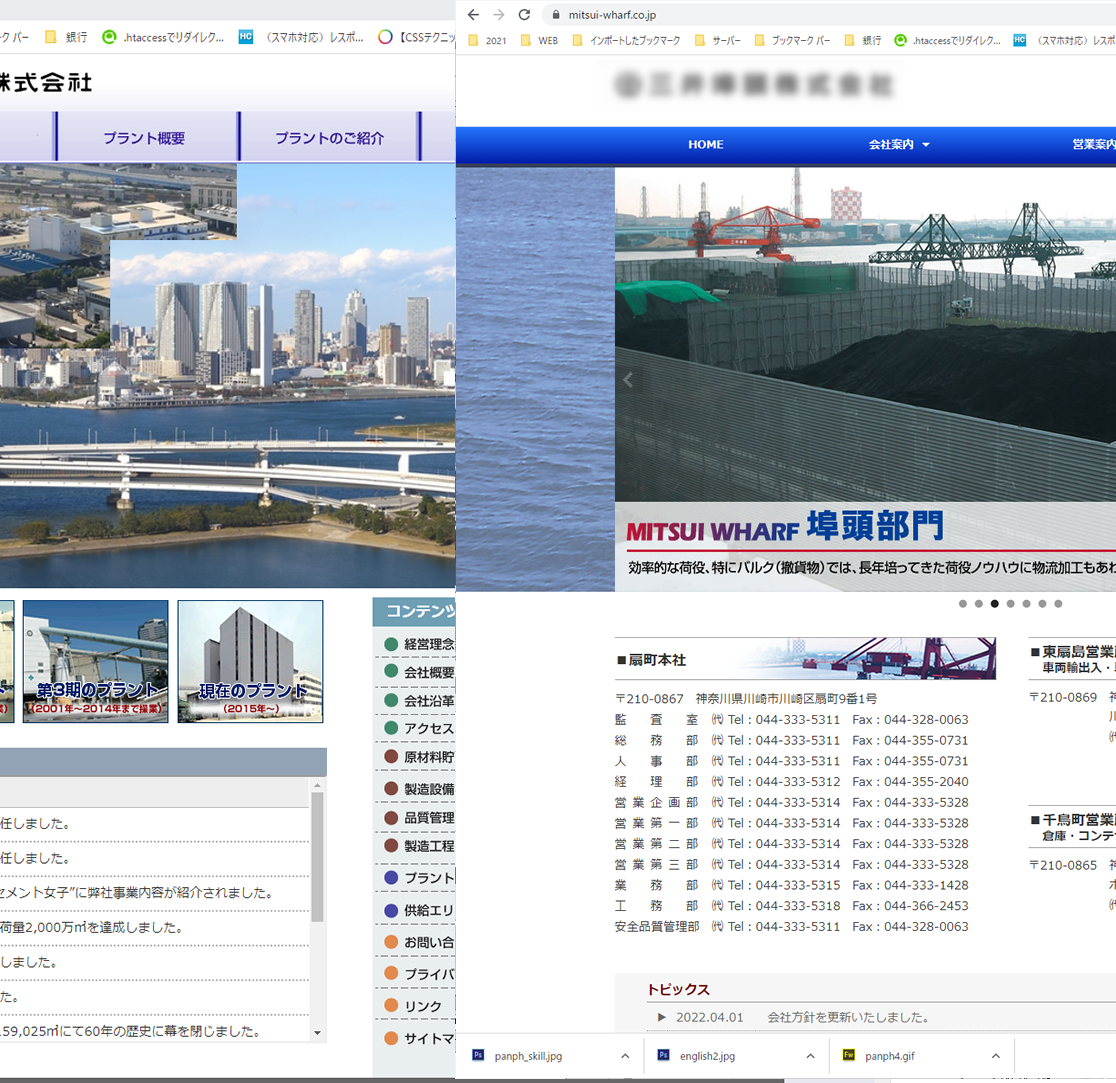Open the 2021 bookmark folder
This screenshot has width=1116, height=1083.
tap(488, 41)
